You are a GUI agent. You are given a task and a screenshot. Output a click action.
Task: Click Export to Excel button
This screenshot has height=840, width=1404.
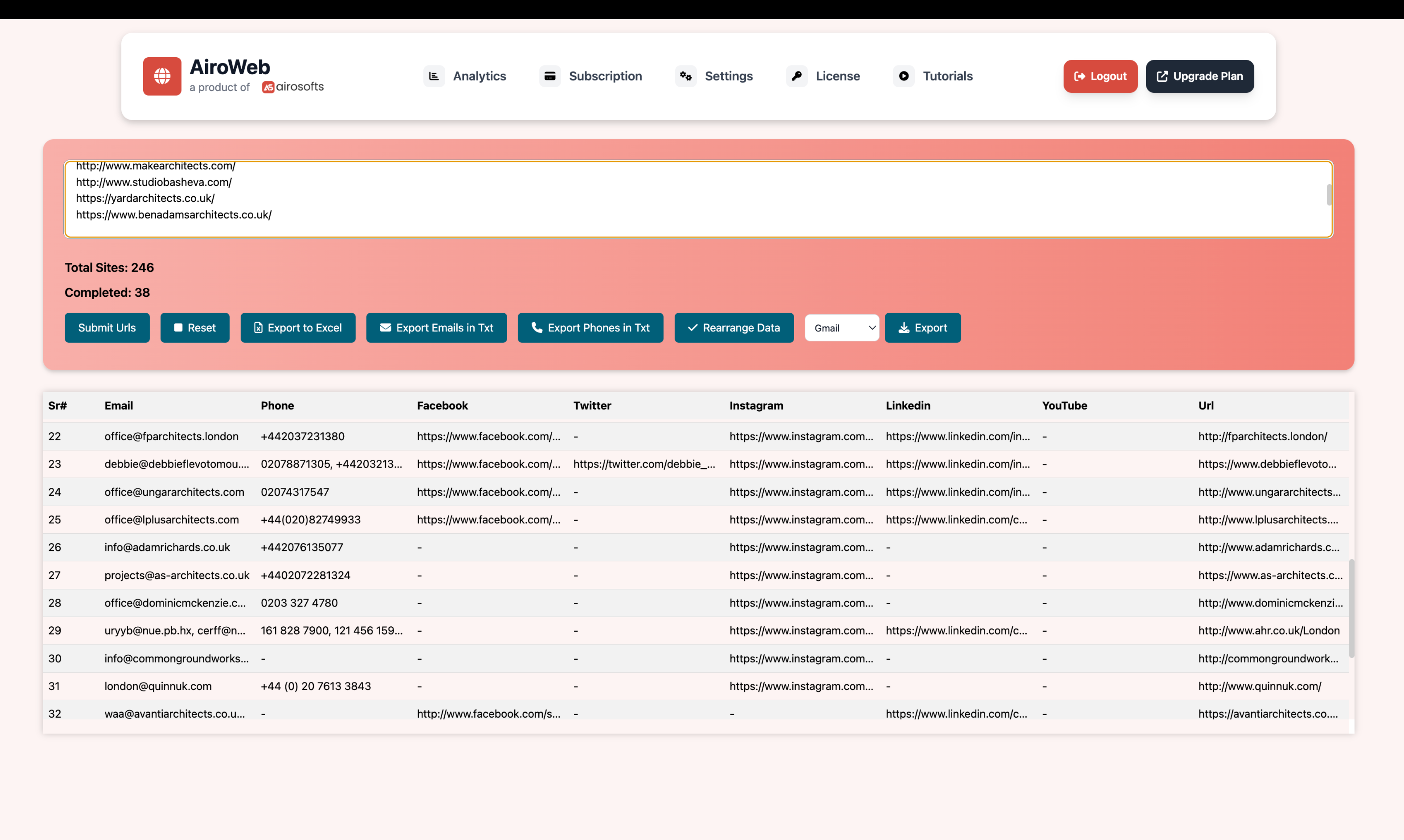298,328
